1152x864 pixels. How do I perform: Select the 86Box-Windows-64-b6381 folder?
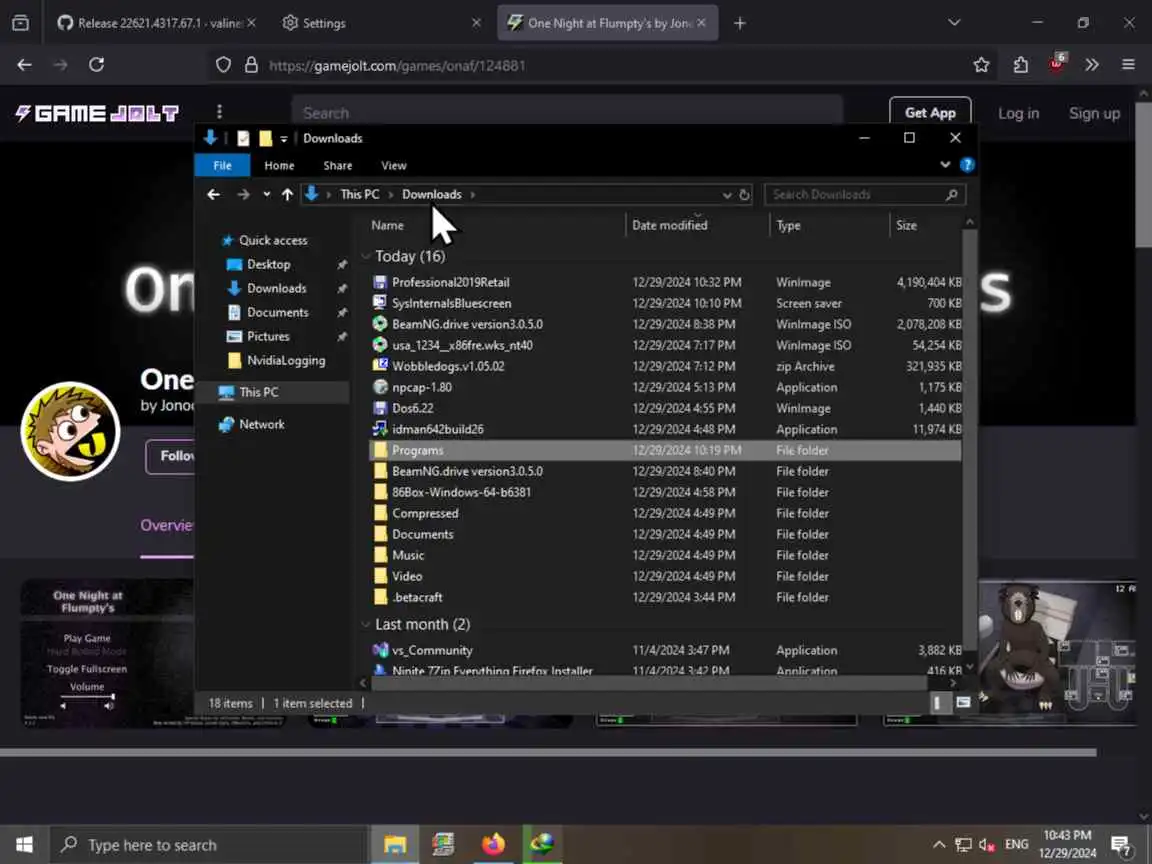coord(461,492)
